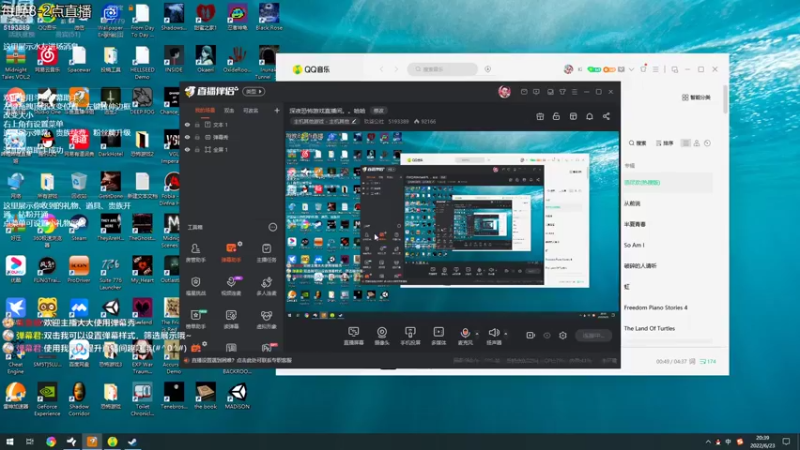Click the record video icon
The image size is (800, 450).
click(530, 336)
